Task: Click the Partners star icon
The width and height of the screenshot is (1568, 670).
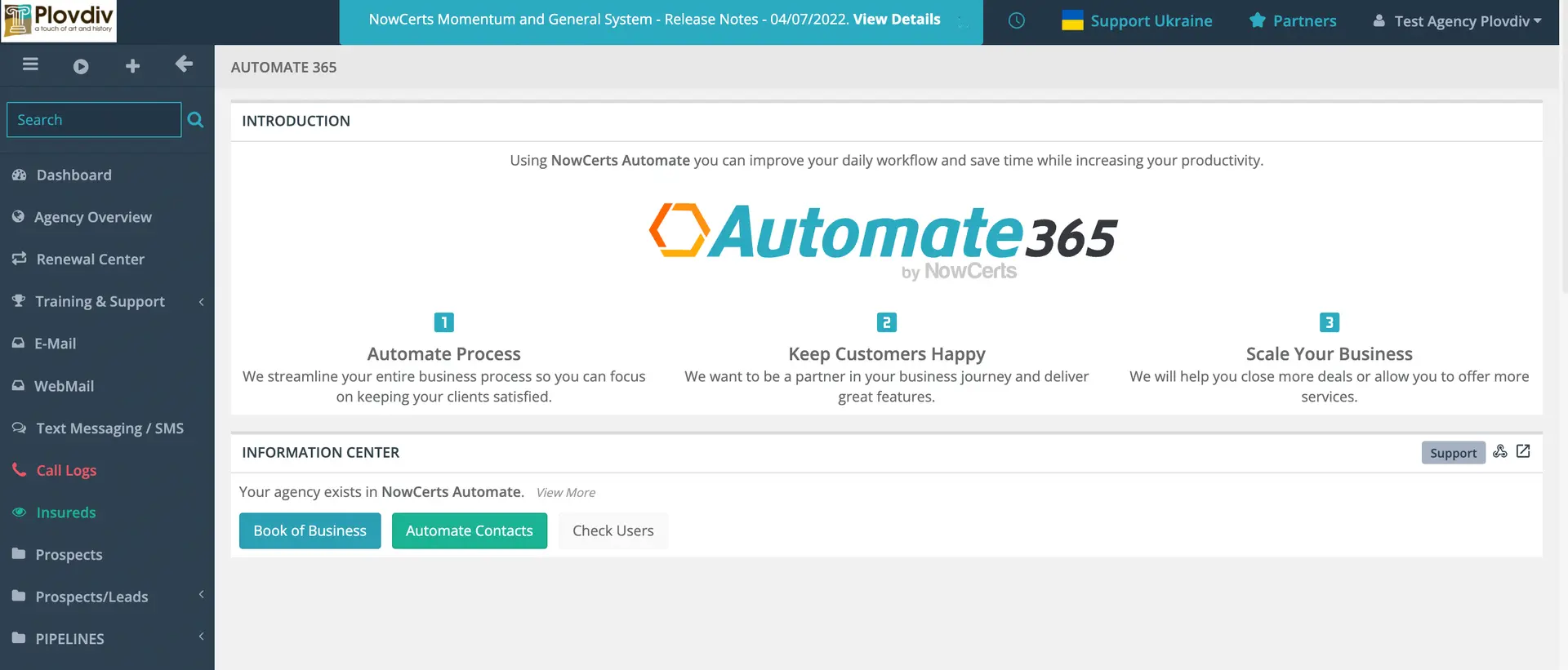Action: [1257, 20]
